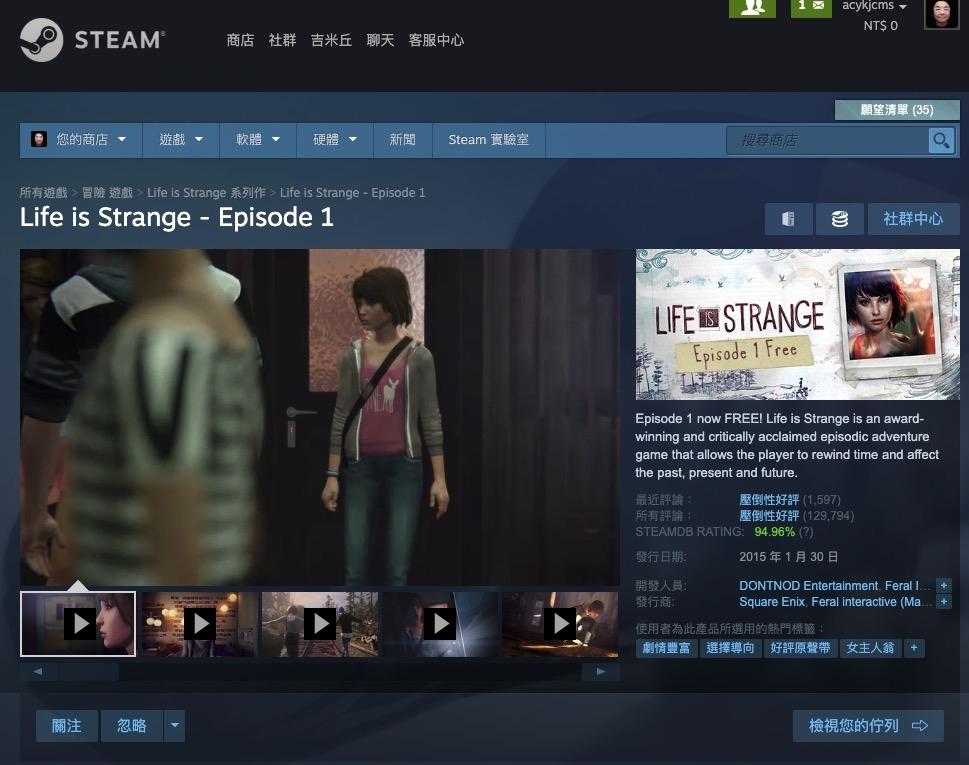Click into the 搜尋商店 search field
Screen dimensions: 969x765
(827, 140)
